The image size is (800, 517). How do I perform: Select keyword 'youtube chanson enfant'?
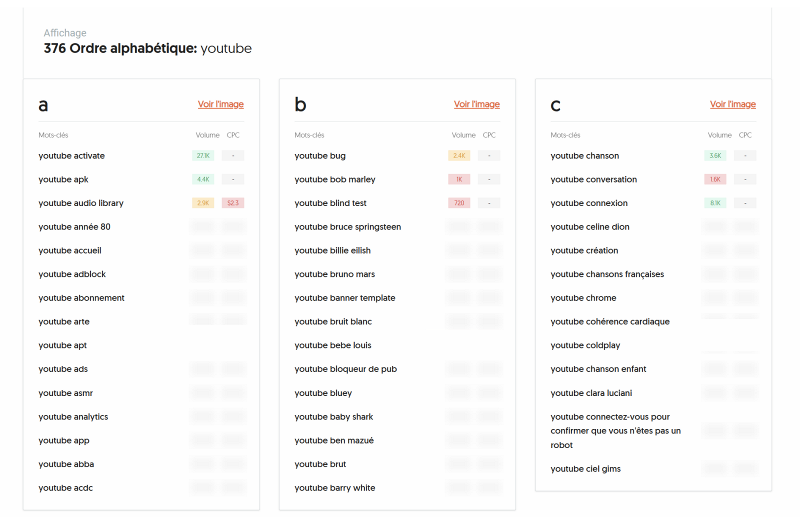598,369
